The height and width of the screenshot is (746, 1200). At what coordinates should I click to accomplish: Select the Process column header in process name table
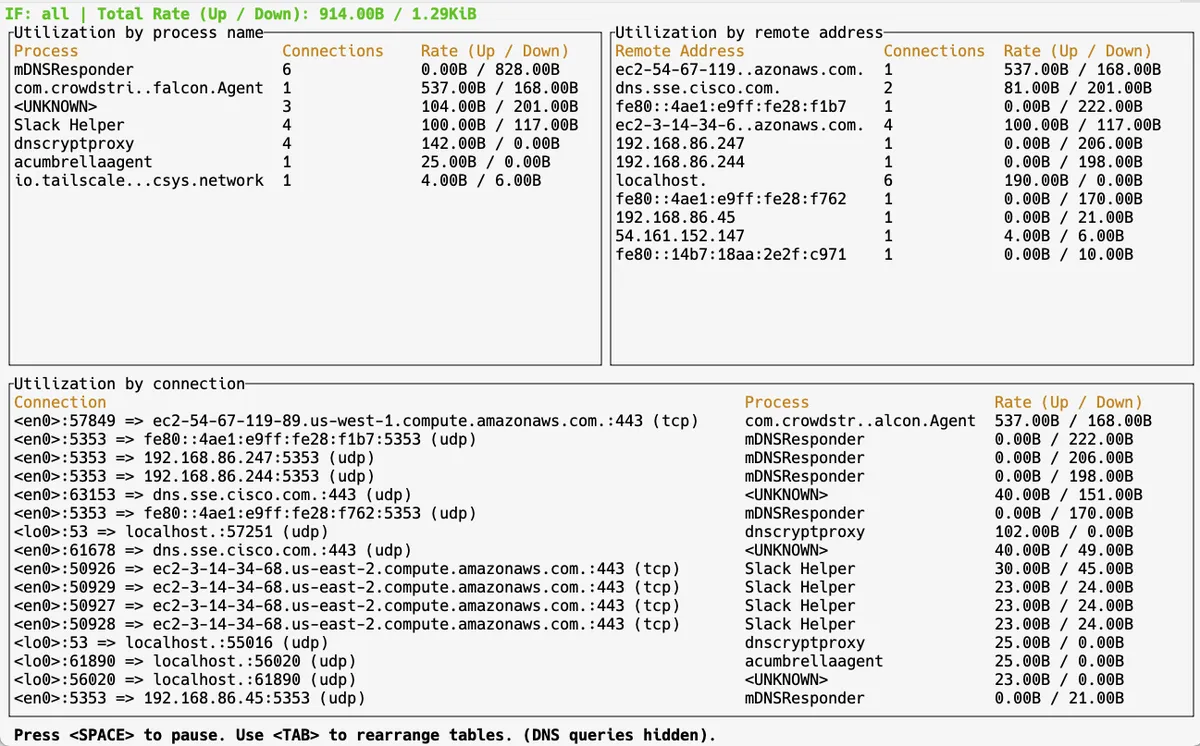[x=46, y=51]
